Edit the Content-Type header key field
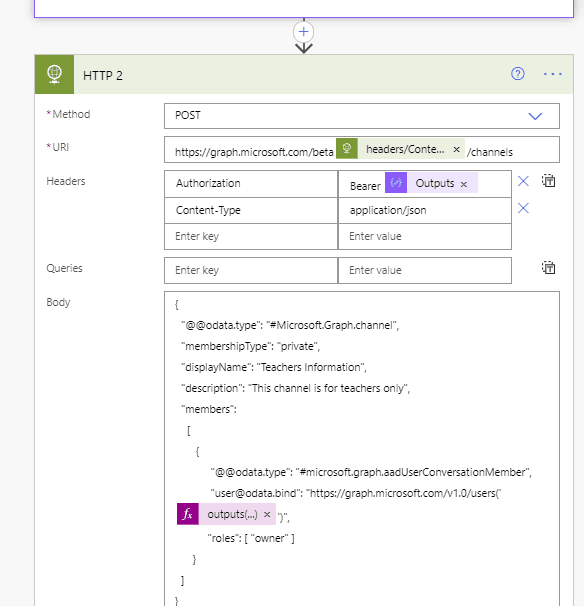The width and height of the screenshot is (584, 606). (251, 211)
